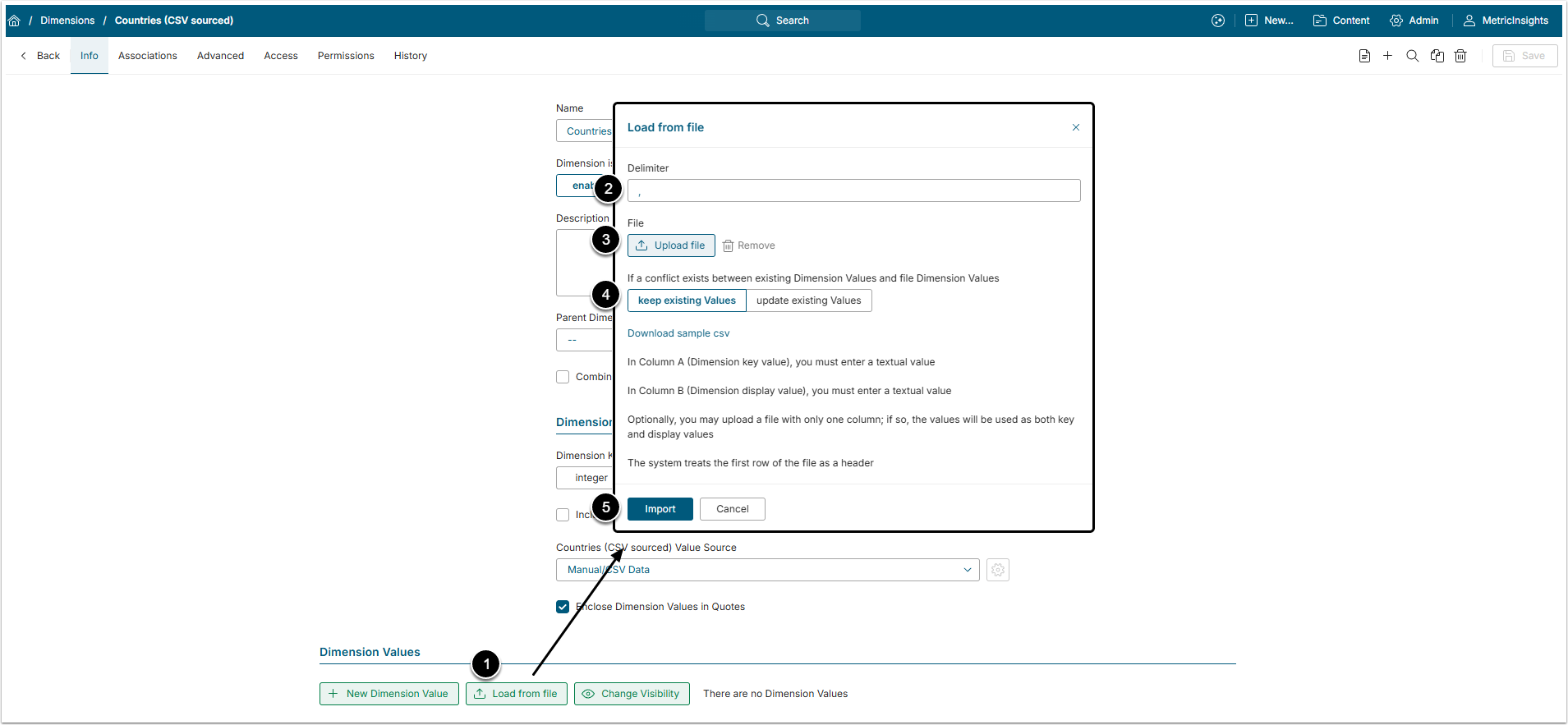Screen dimensions: 1568x725
Task: Open the Content menu in header
Action: click(x=1341, y=21)
